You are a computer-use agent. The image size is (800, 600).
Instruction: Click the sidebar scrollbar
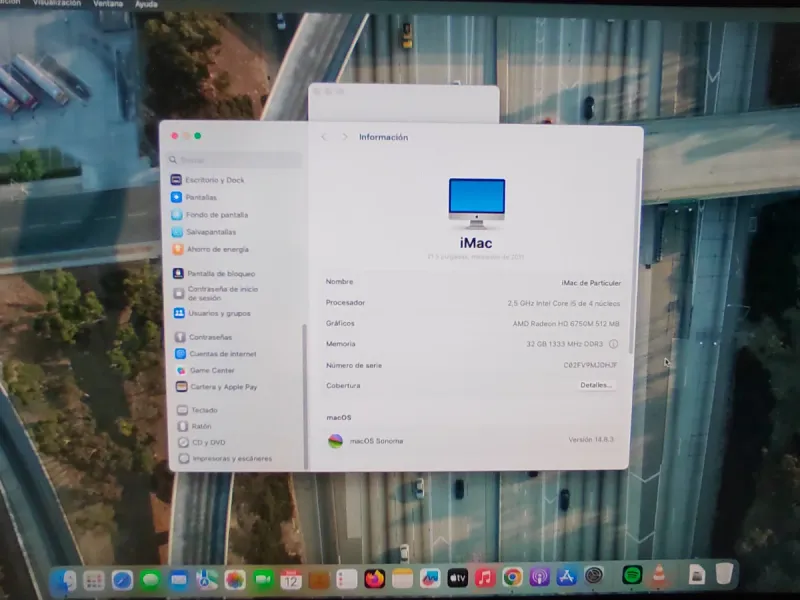pyautogui.click(x=305, y=396)
